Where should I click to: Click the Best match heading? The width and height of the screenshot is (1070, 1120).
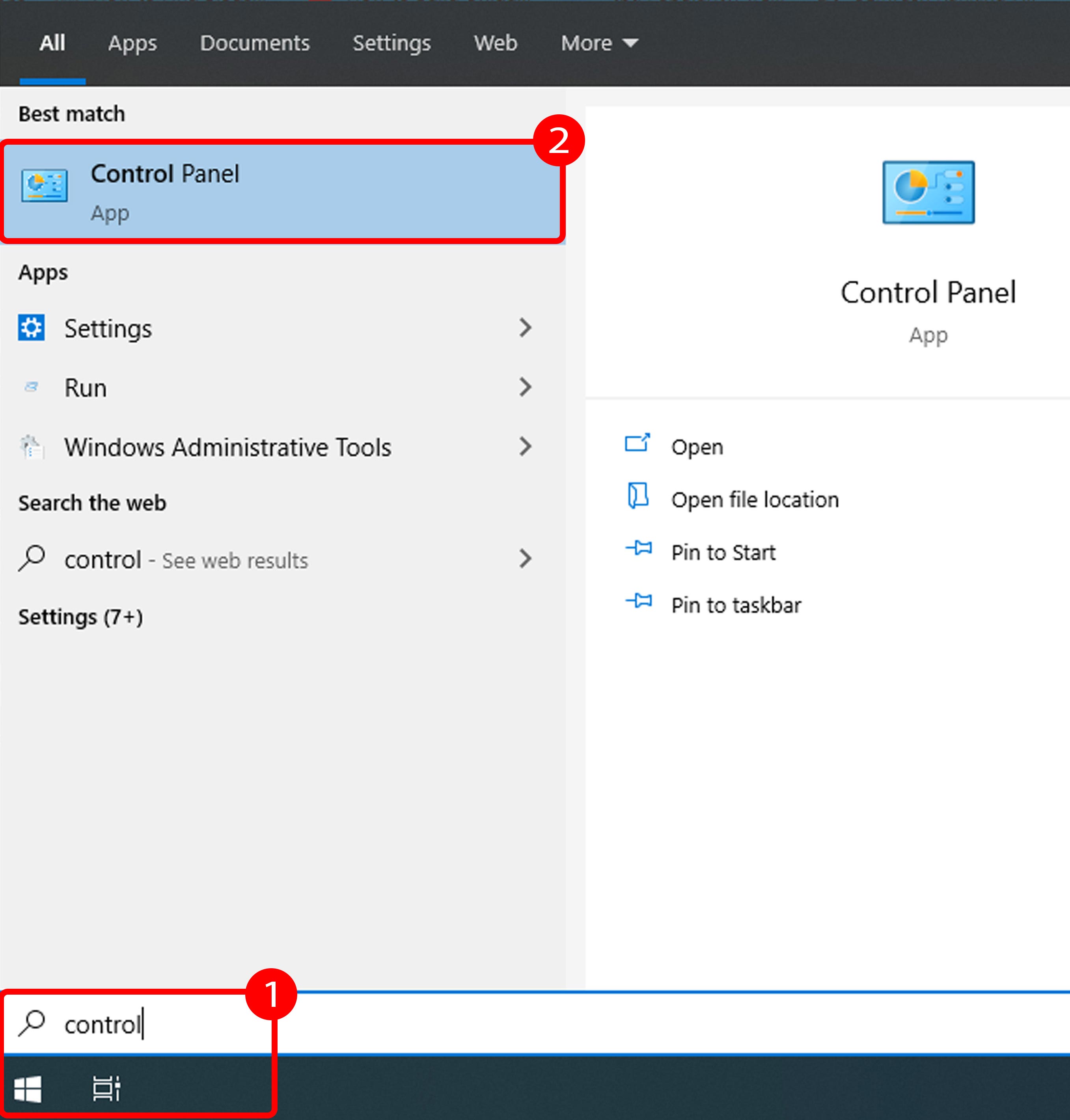tap(72, 114)
